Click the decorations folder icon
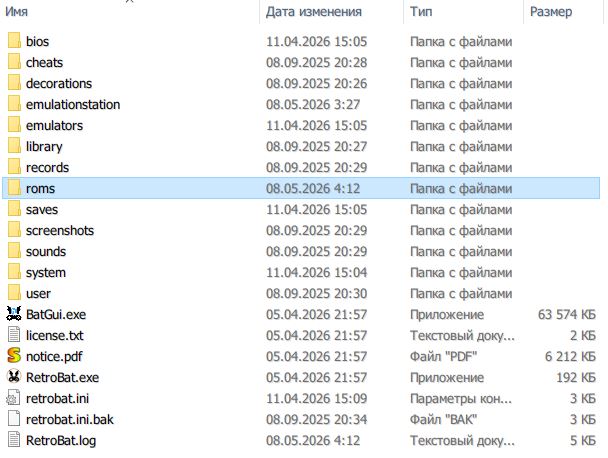The image size is (608, 458). [x=14, y=82]
